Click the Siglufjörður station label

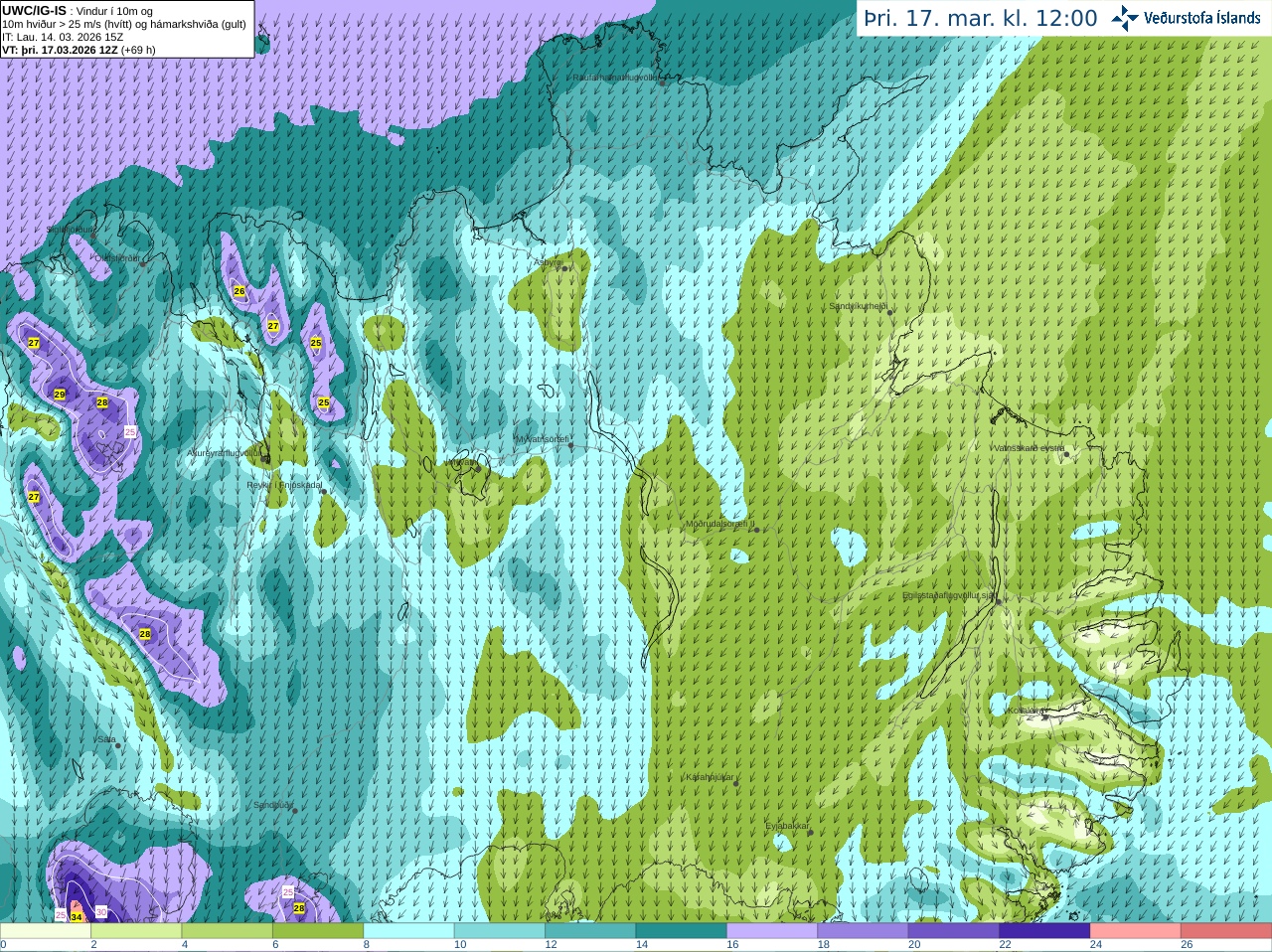(x=72, y=230)
